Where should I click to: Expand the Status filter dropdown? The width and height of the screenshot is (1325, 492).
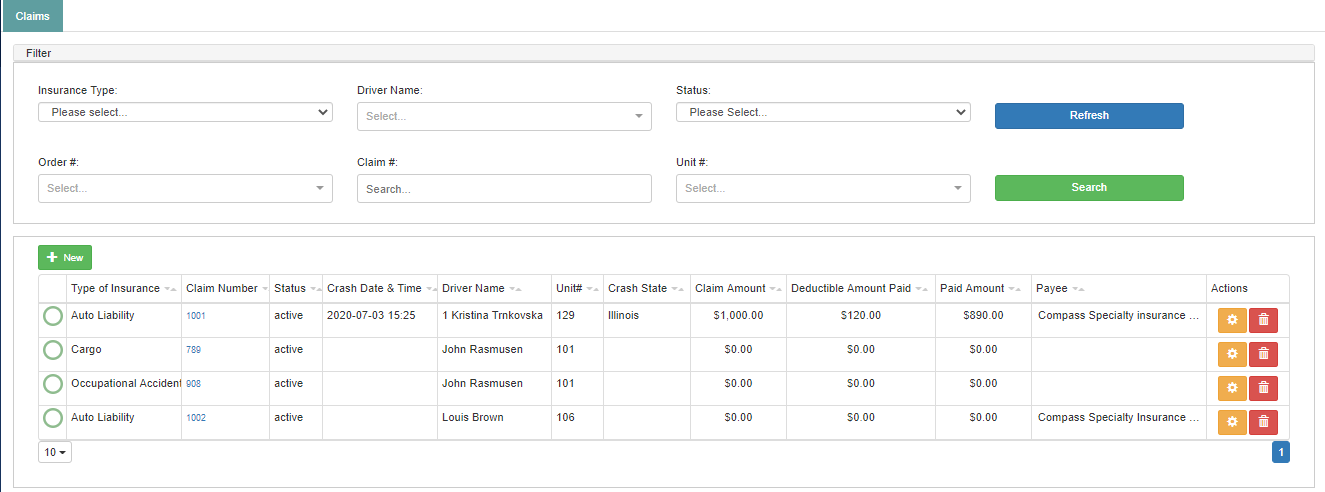pyautogui.click(x=823, y=112)
